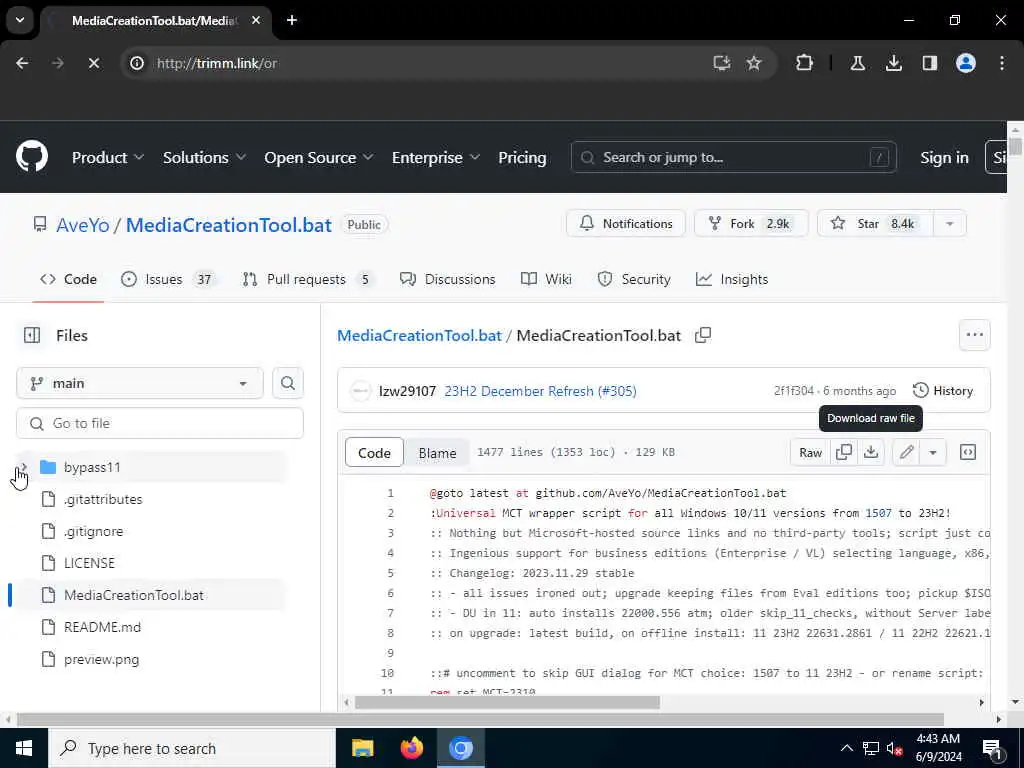Open the Security tab
This screenshot has height=768, width=1024.
click(x=634, y=280)
